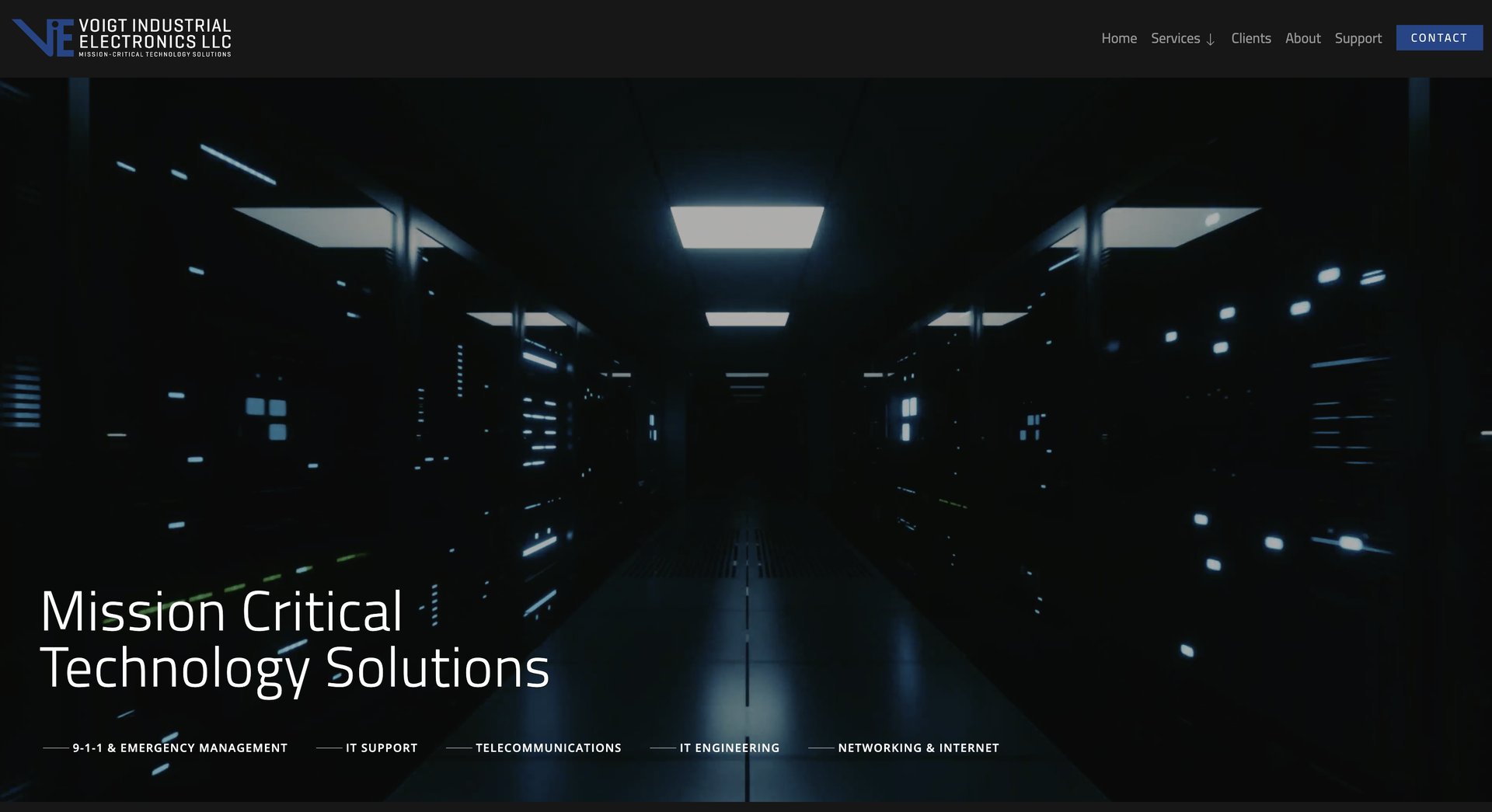
Task: Open the About page
Action: pos(1302,38)
